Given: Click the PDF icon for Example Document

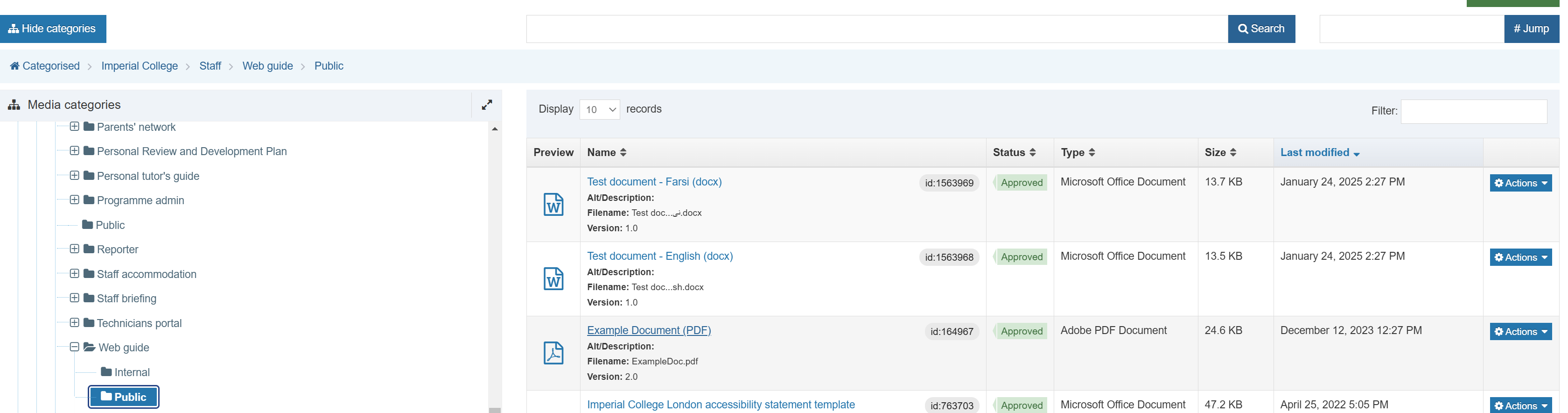Looking at the screenshot, I should (x=553, y=353).
